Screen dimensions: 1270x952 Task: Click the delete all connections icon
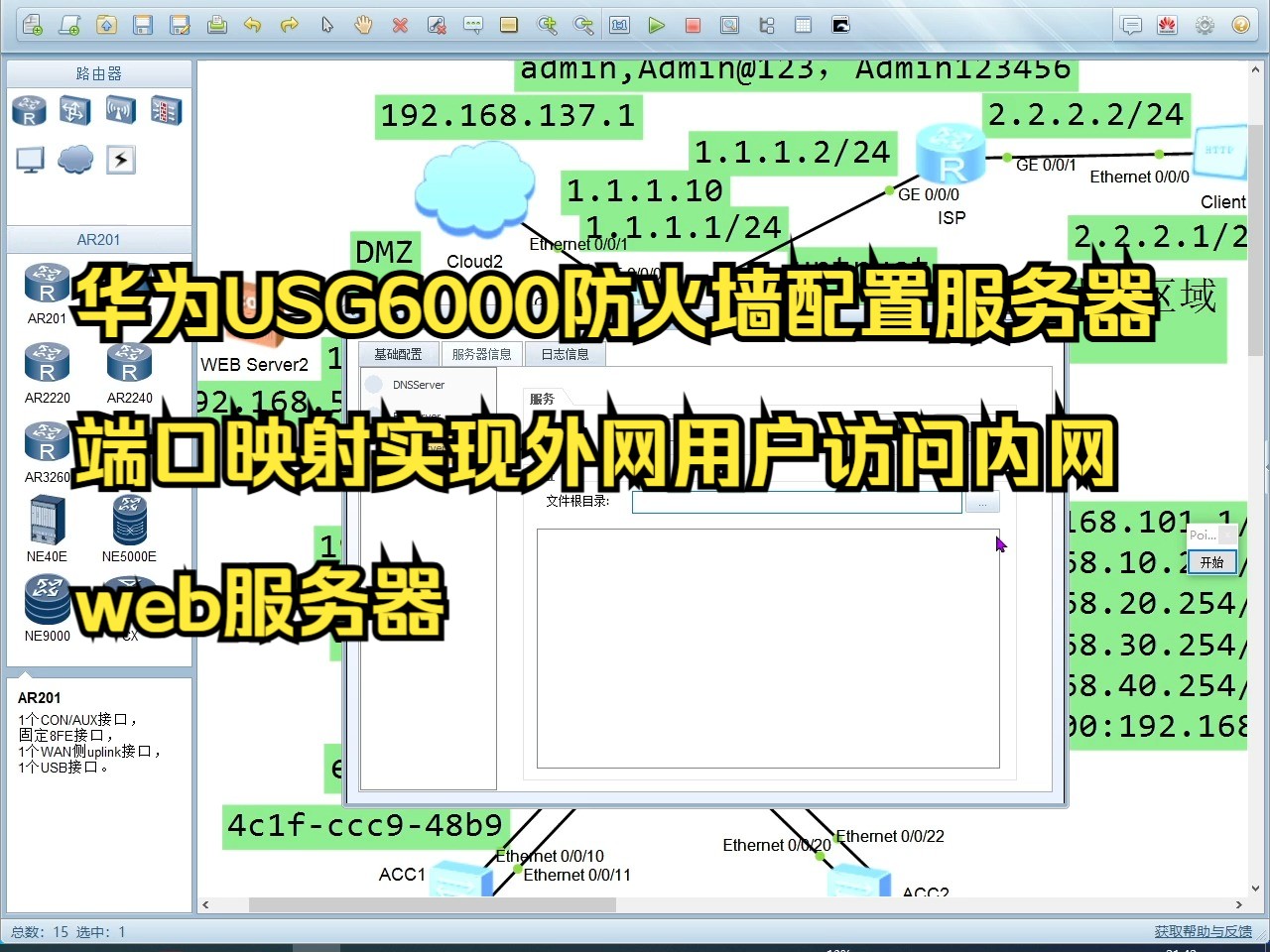pos(437,25)
